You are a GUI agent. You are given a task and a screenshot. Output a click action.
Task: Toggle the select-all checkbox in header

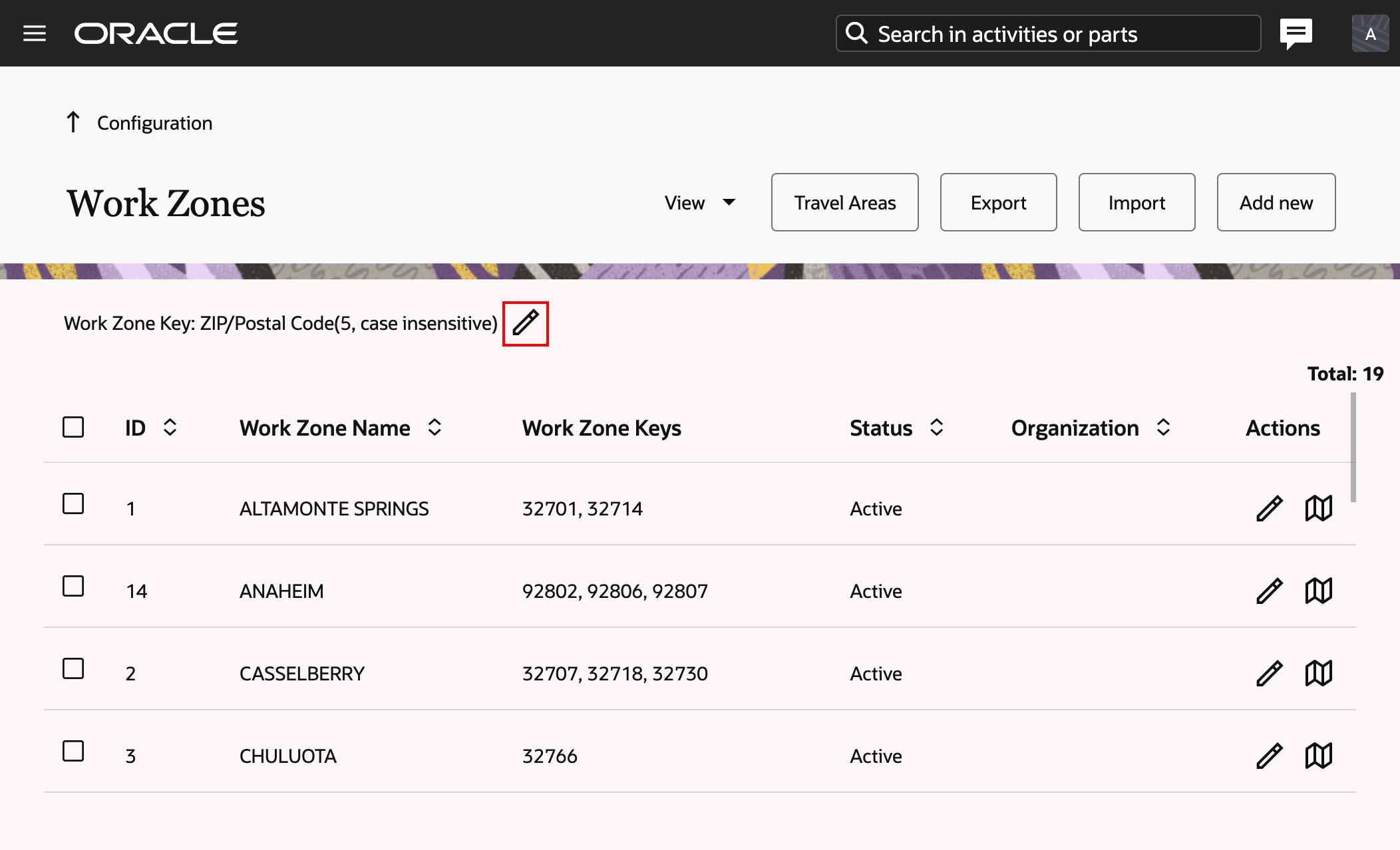73,427
